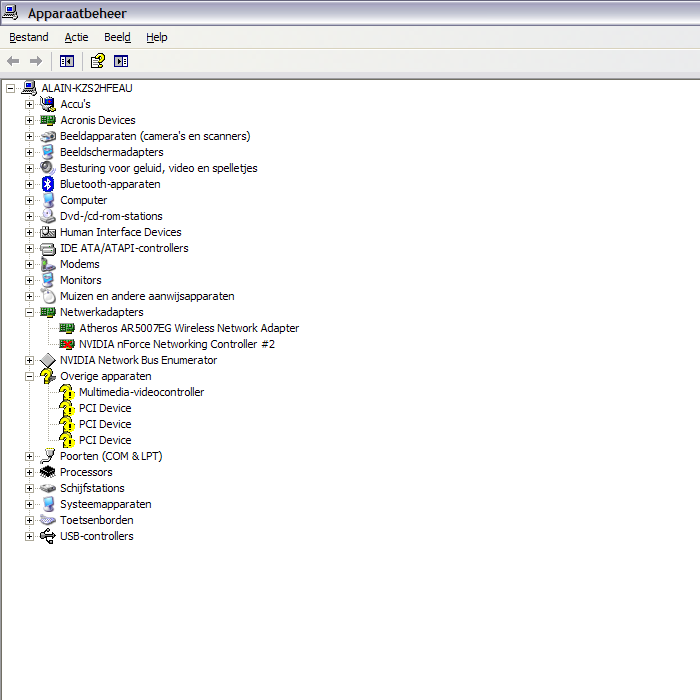Click the Back arrow toolbar icon
700x700 pixels.
click(13, 61)
